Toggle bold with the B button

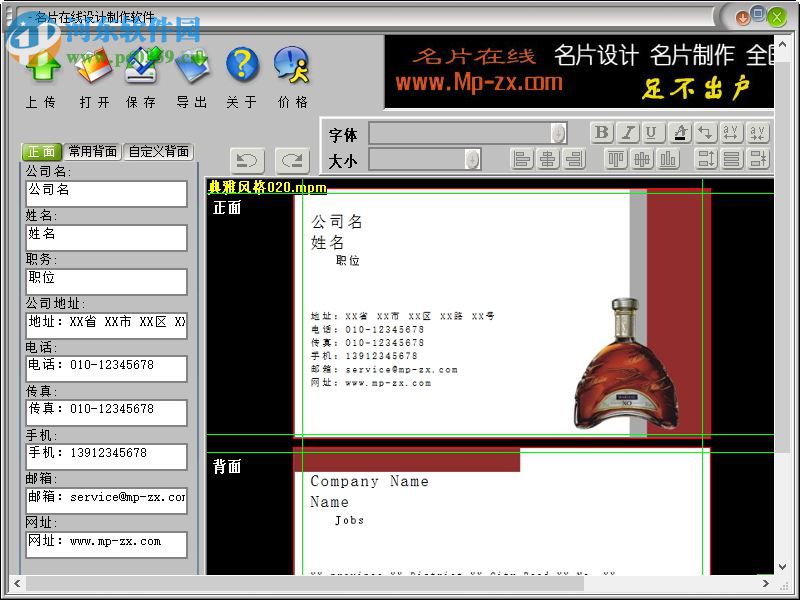[603, 131]
